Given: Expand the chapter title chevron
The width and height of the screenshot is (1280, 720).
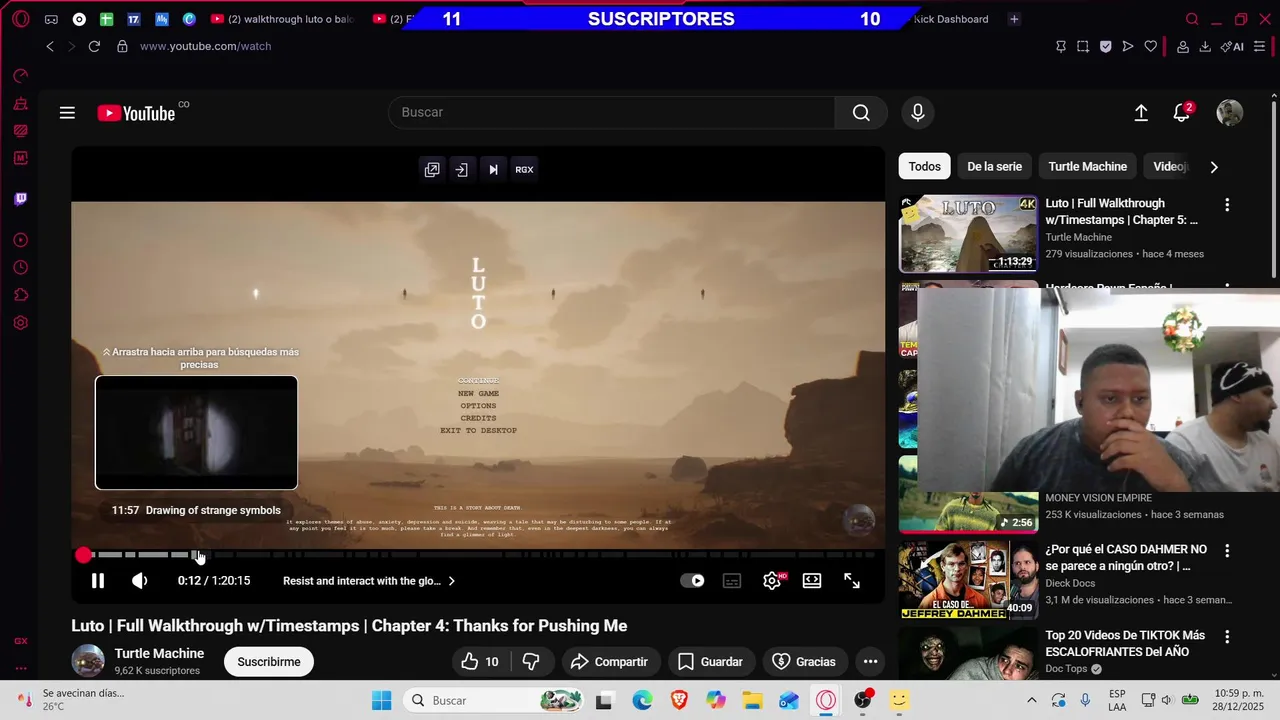Looking at the screenshot, I should (x=451, y=581).
